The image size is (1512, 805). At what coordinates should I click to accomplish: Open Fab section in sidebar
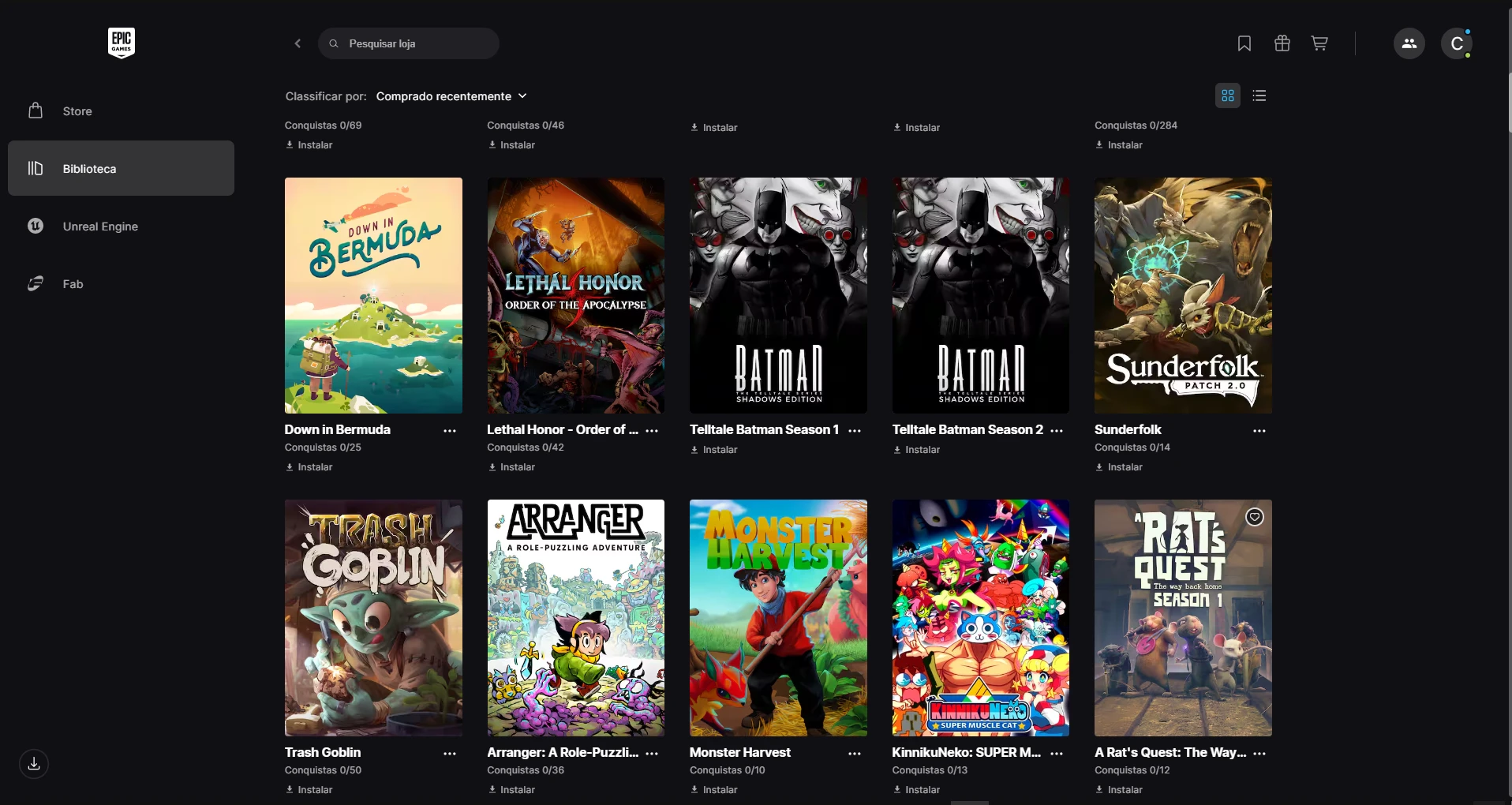[121, 284]
